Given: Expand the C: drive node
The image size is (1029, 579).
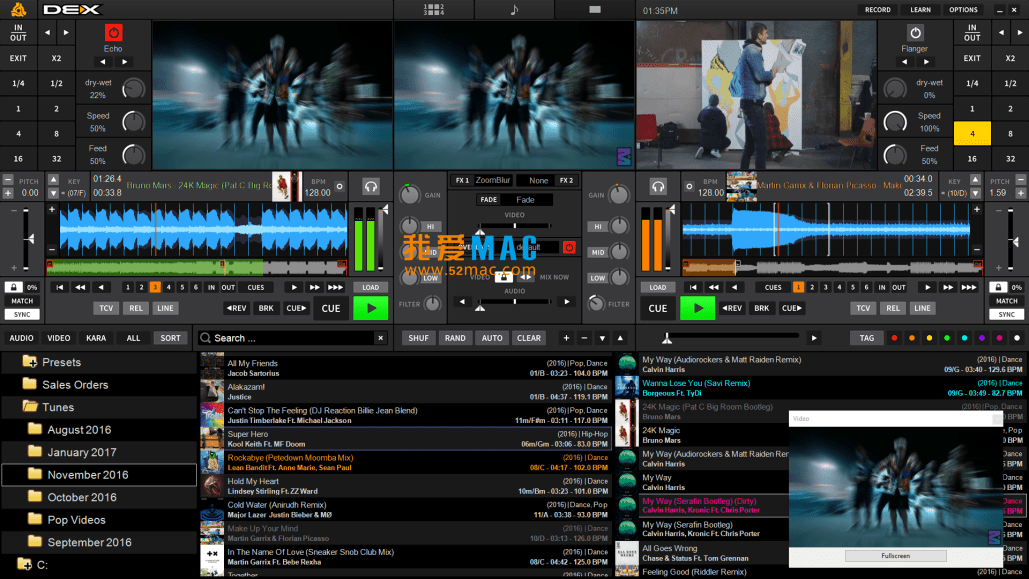Looking at the screenshot, I should (x=24, y=565).
